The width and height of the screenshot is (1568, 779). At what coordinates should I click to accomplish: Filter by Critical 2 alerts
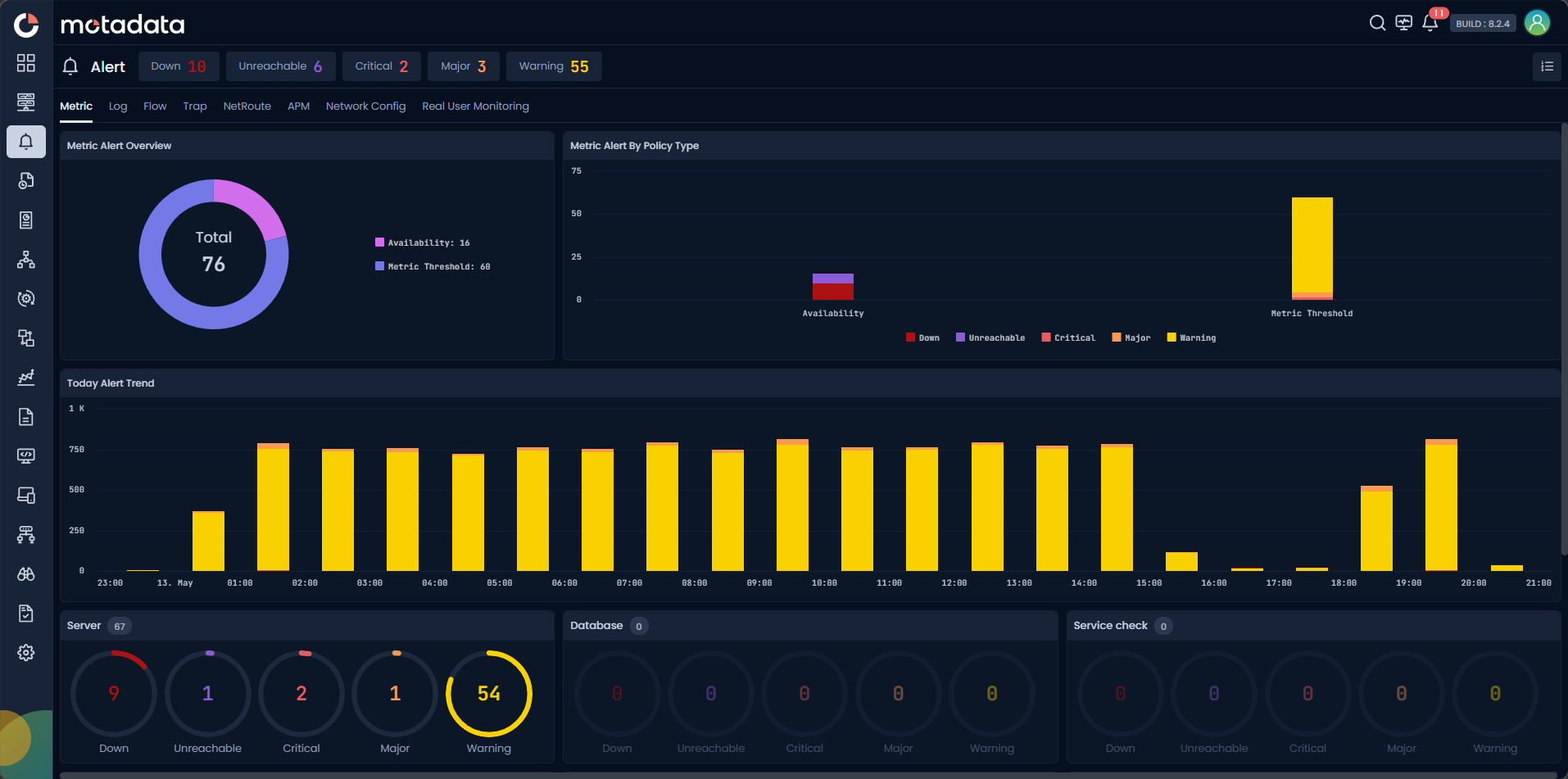click(x=382, y=66)
